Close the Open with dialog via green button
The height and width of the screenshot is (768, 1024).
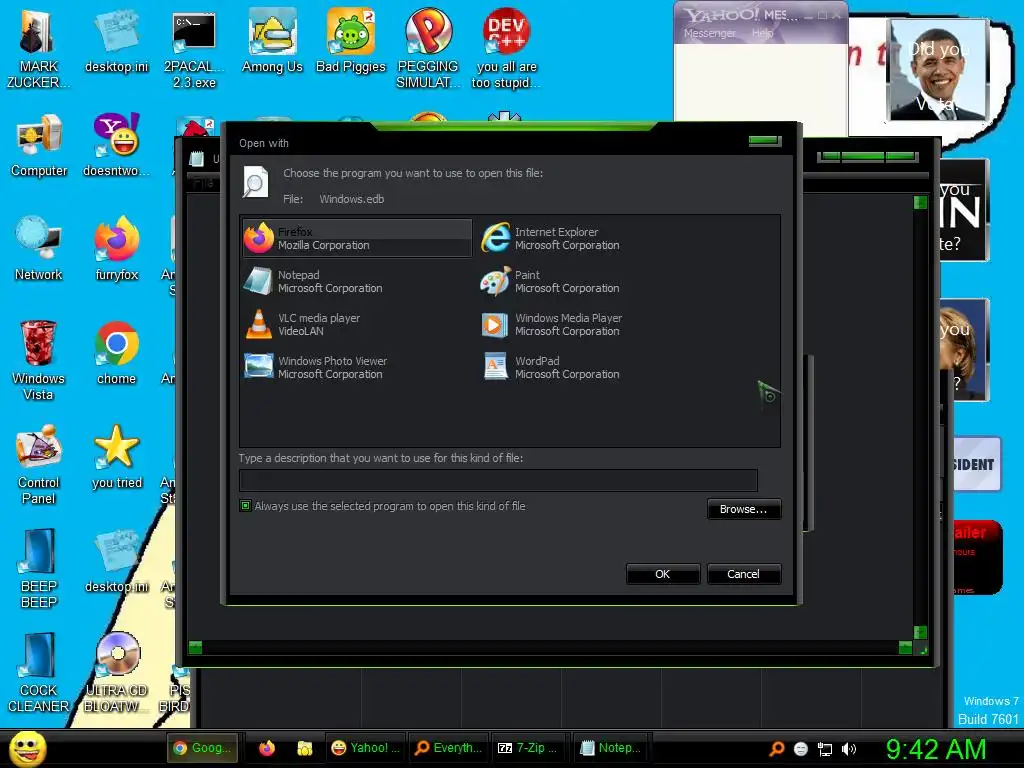pyautogui.click(x=764, y=140)
